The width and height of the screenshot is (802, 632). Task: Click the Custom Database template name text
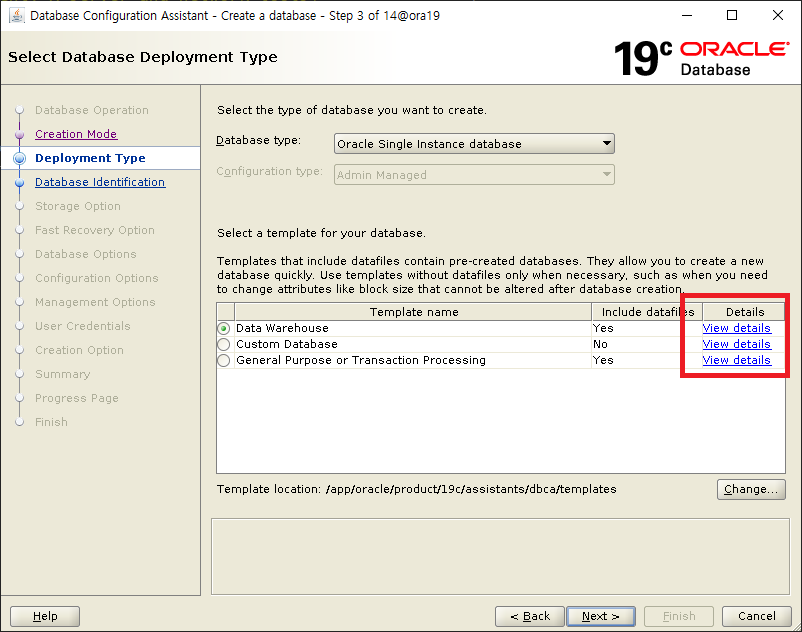tap(287, 344)
